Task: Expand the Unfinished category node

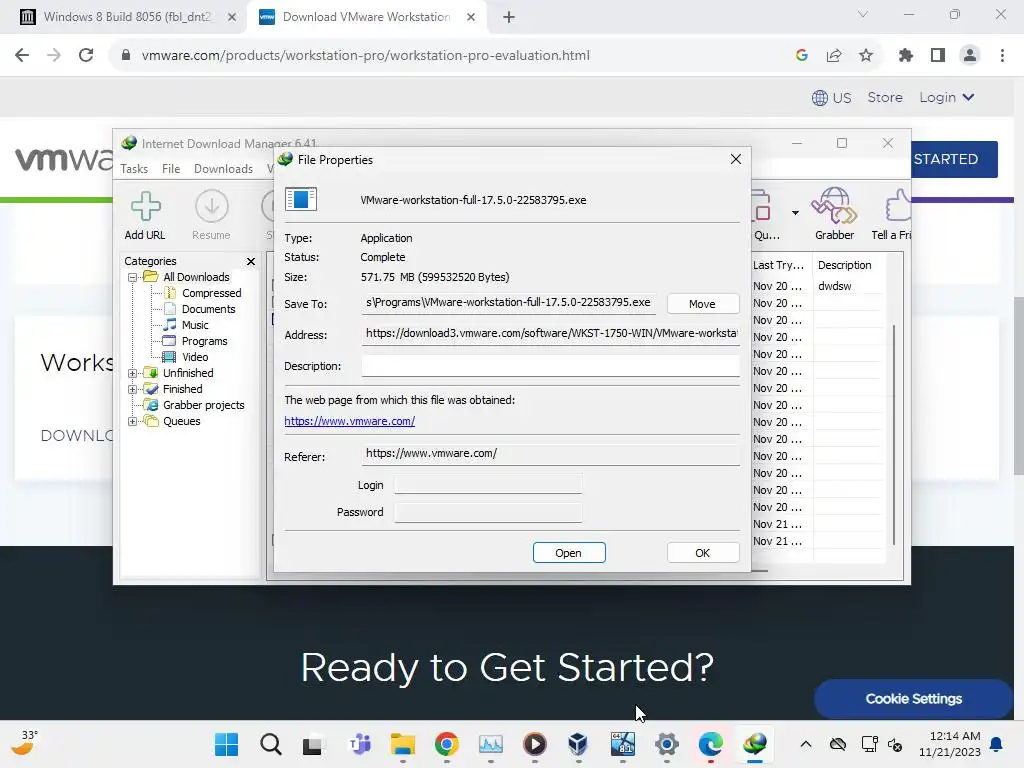Action: pos(133,373)
